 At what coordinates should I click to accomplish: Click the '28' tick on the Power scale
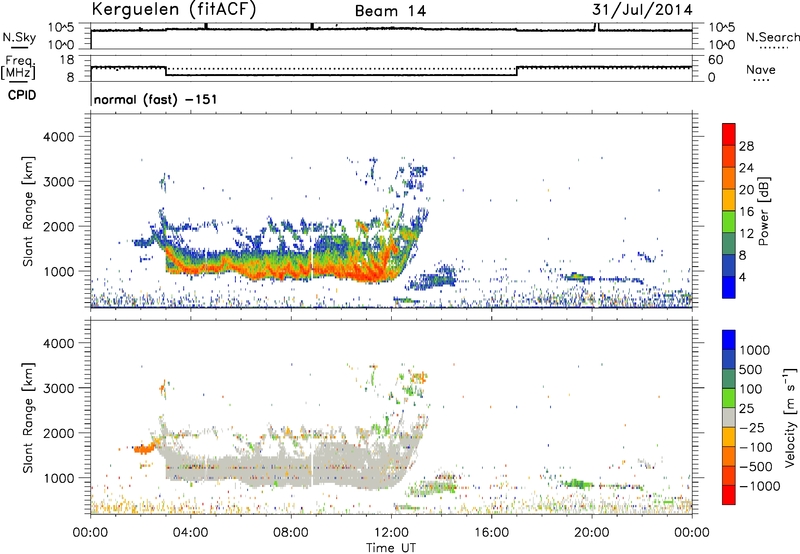click(x=746, y=146)
